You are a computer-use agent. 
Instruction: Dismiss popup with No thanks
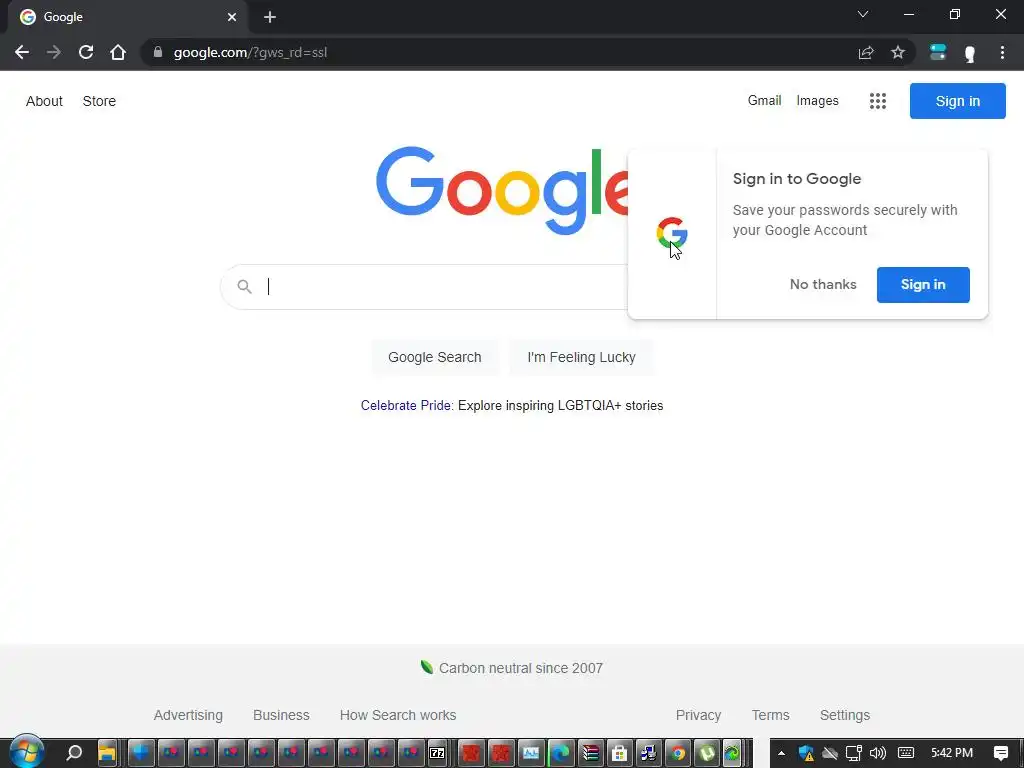[x=823, y=285]
